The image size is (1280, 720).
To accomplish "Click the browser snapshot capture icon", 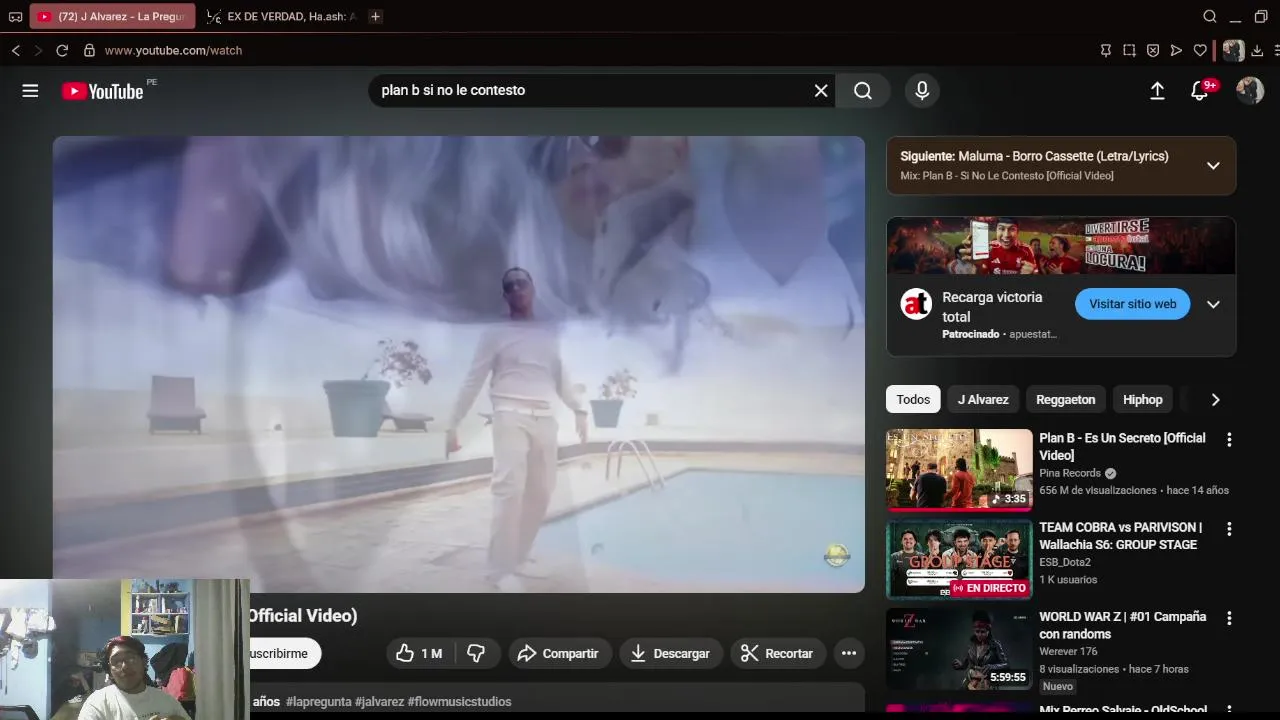I will coord(1129,50).
